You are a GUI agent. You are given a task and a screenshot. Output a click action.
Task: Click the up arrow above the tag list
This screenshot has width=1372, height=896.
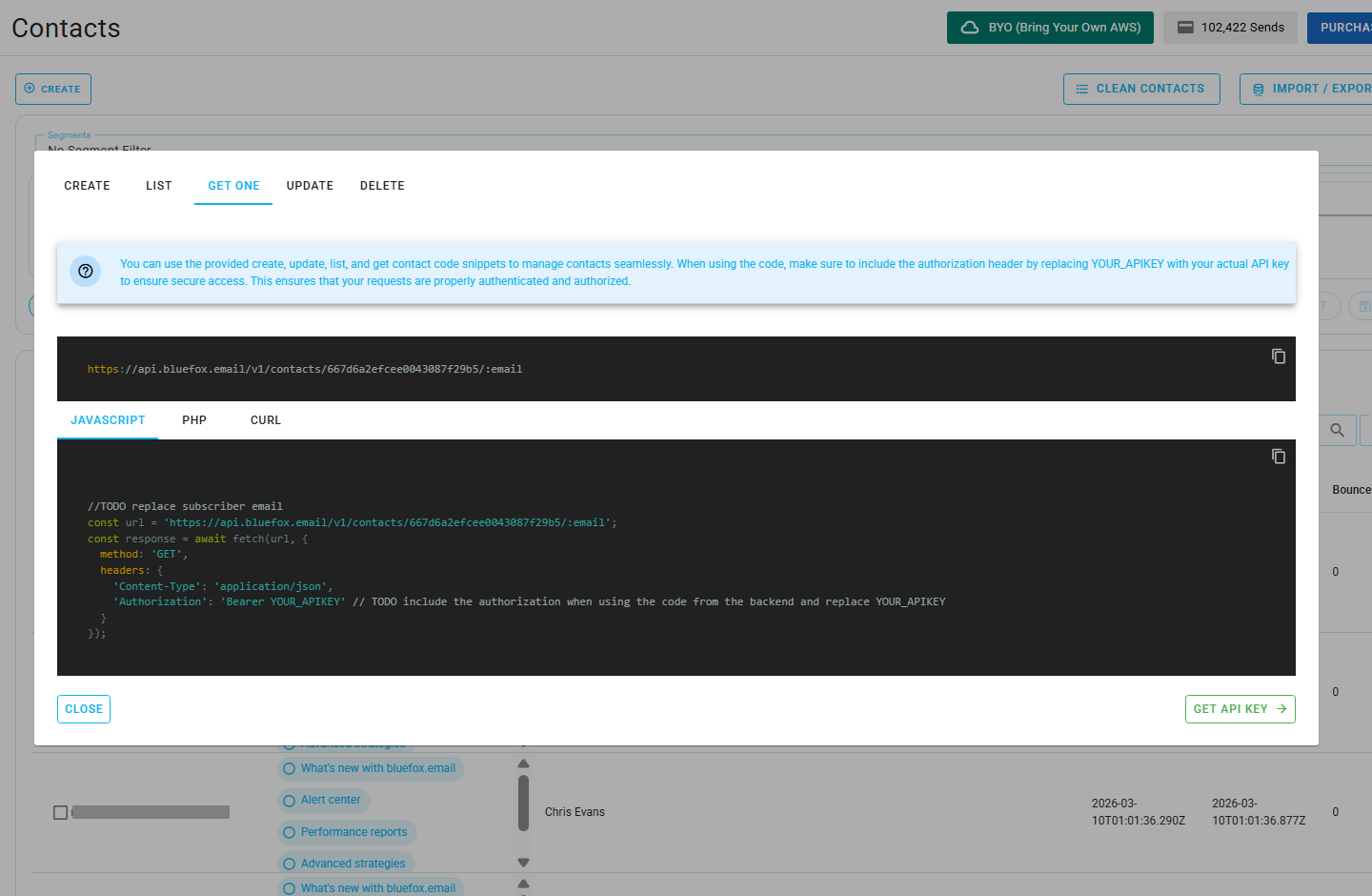tap(523, 763)
